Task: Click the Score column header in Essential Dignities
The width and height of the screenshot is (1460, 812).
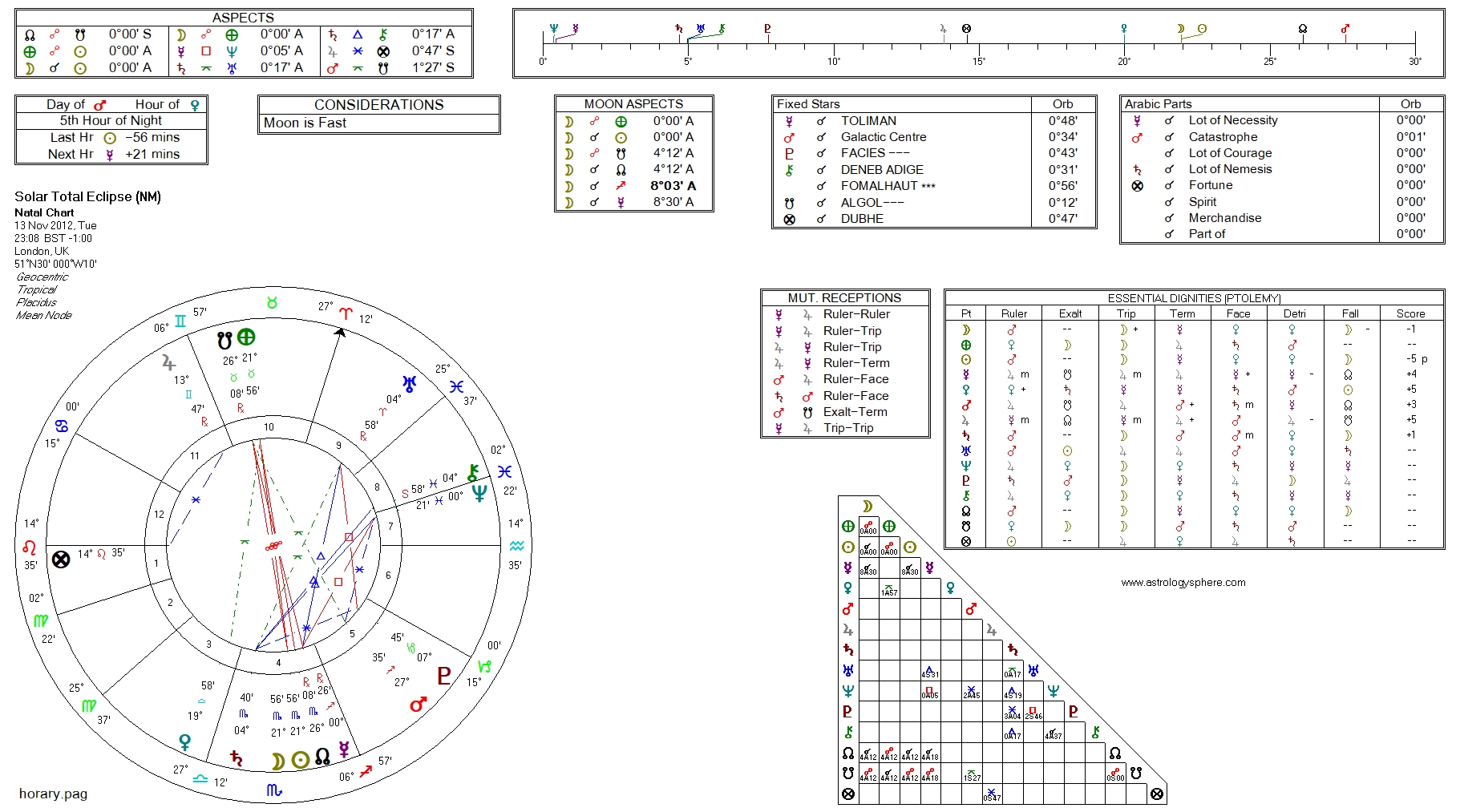Action: pos(1410,313)
